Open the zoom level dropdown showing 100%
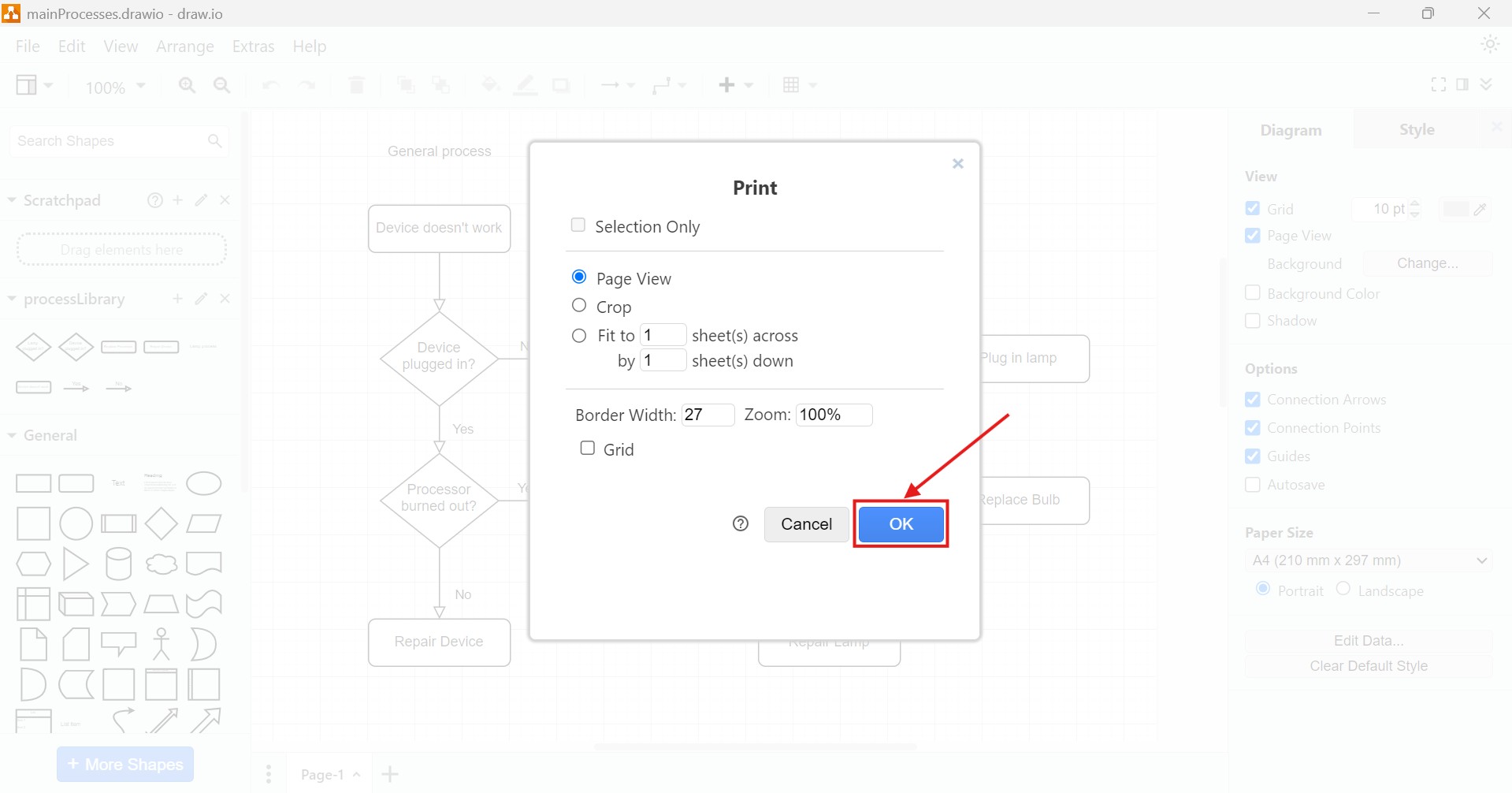The image size is (1512, 793). coord(114,87)
